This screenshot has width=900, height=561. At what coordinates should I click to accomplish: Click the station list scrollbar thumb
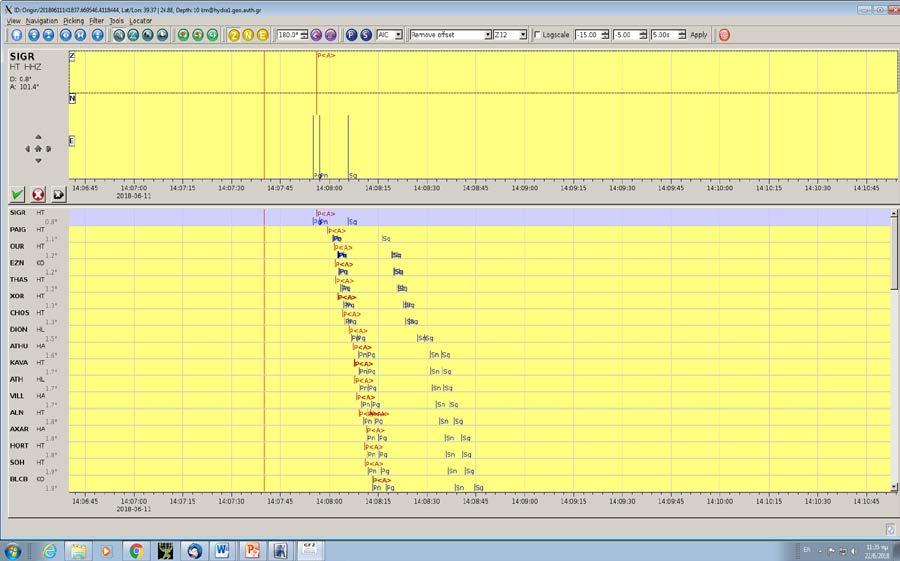(894, 254)
